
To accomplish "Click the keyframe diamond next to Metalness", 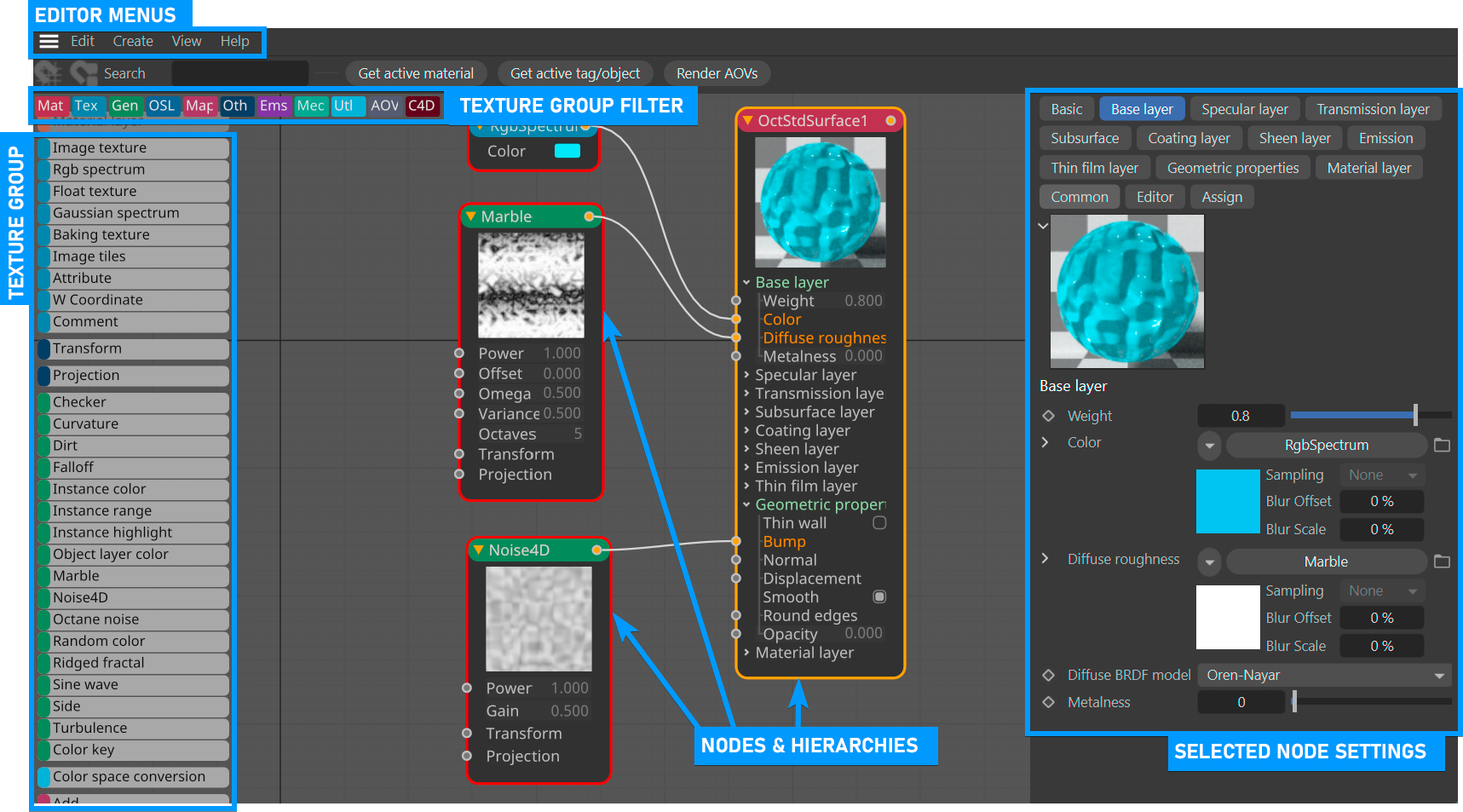I will point(1049,702).
